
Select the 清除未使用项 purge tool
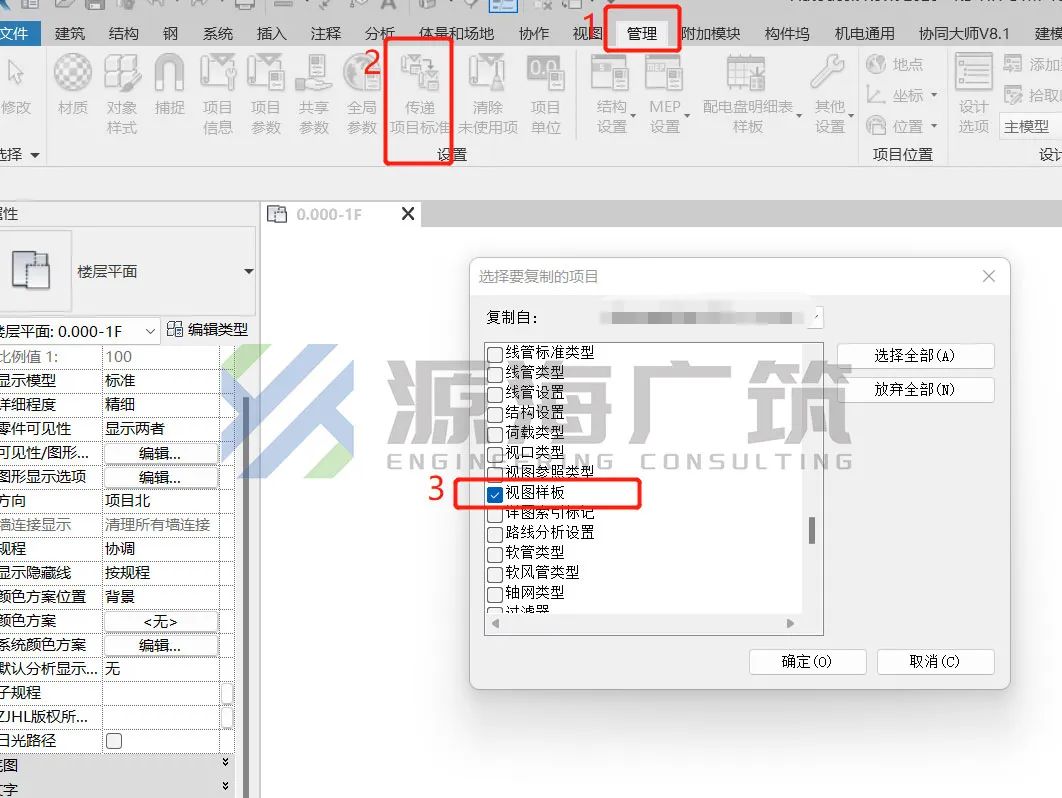(488, 95)
